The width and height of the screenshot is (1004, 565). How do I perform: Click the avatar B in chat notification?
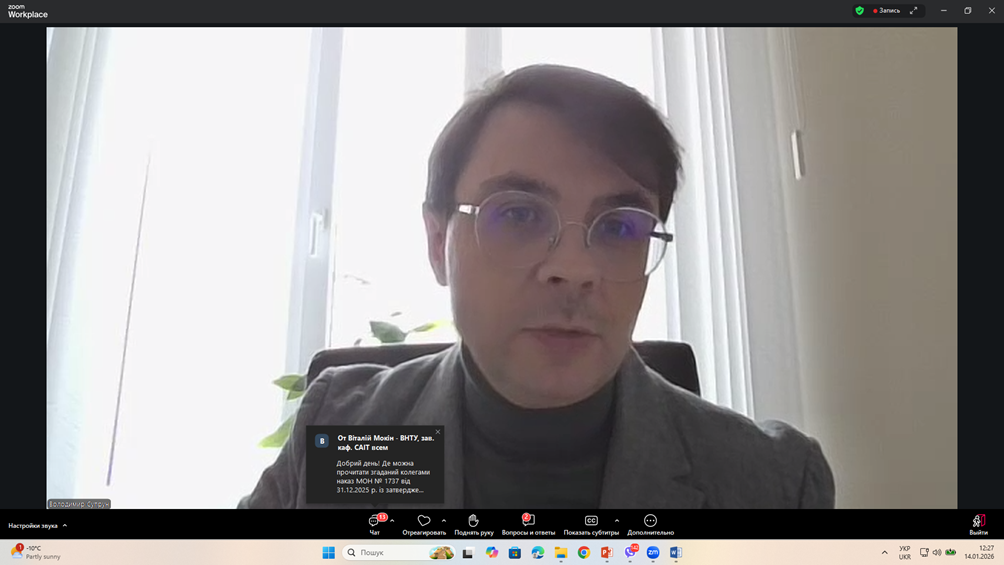(x=322, y=441)
